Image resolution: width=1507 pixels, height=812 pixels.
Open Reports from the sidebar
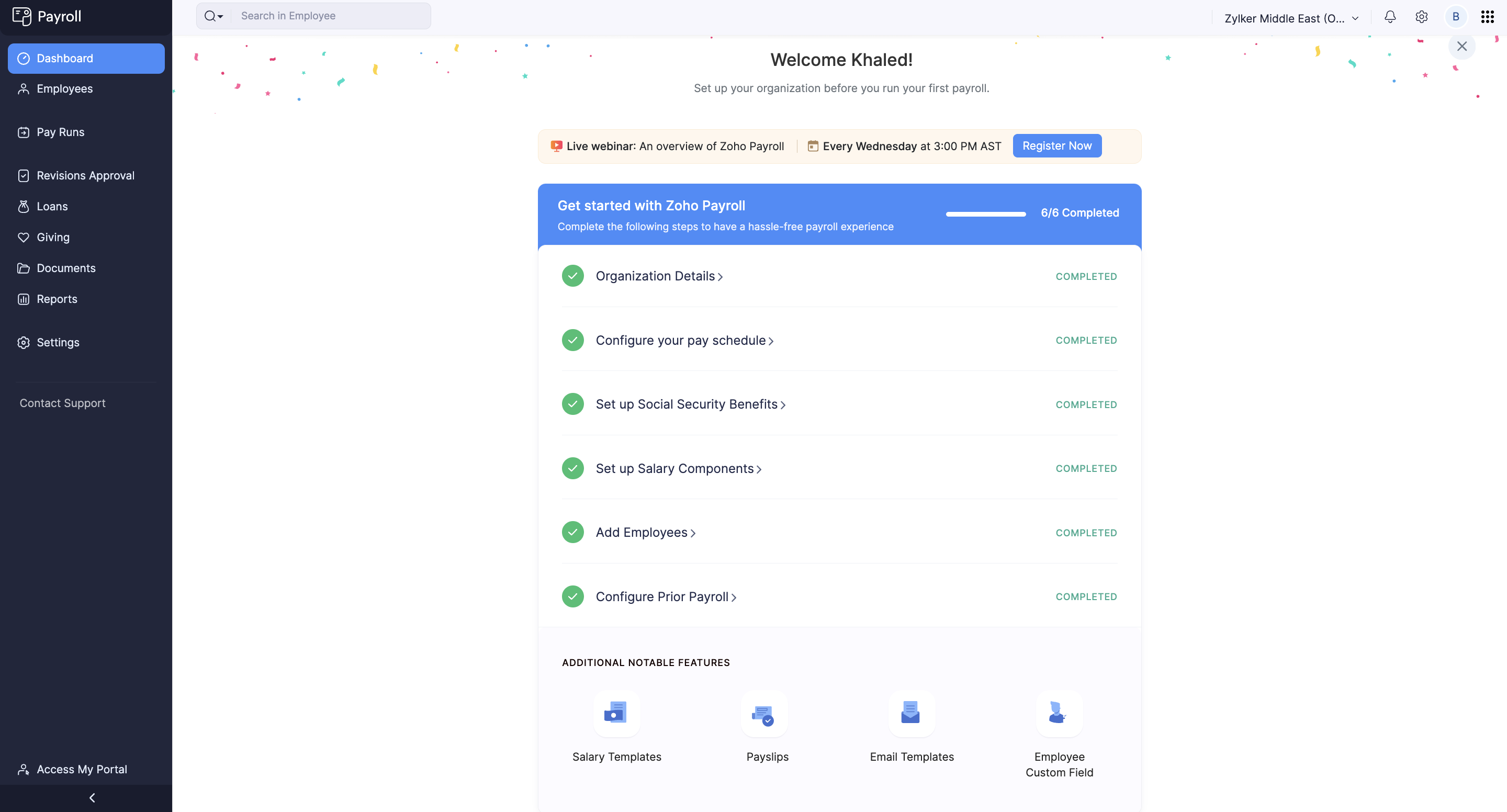click(x=57, y=299)
